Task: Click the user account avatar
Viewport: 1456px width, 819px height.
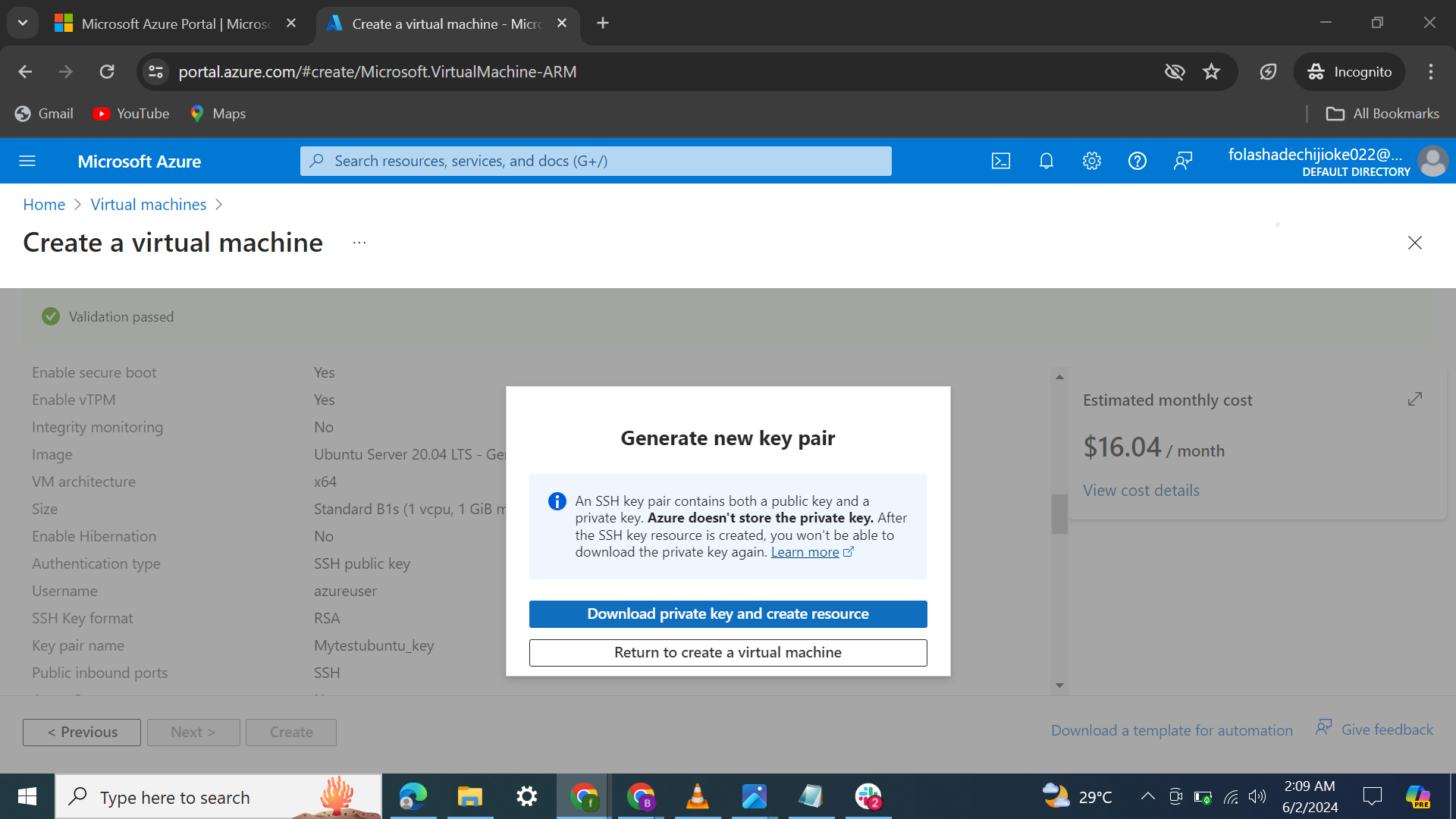Action: (1432, 161)
